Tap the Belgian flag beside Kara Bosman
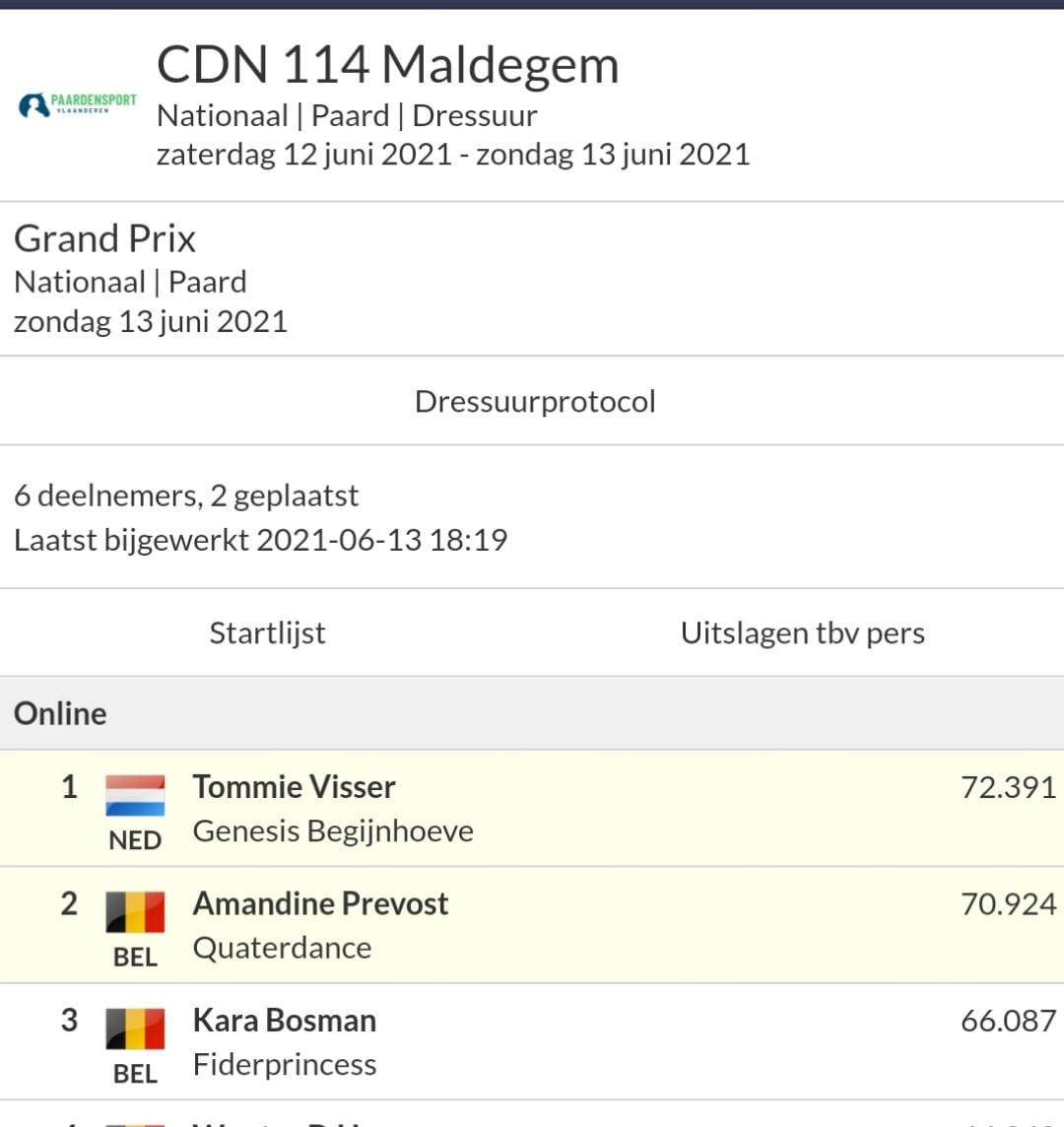1064x1127 pixels. [135, 1028]
